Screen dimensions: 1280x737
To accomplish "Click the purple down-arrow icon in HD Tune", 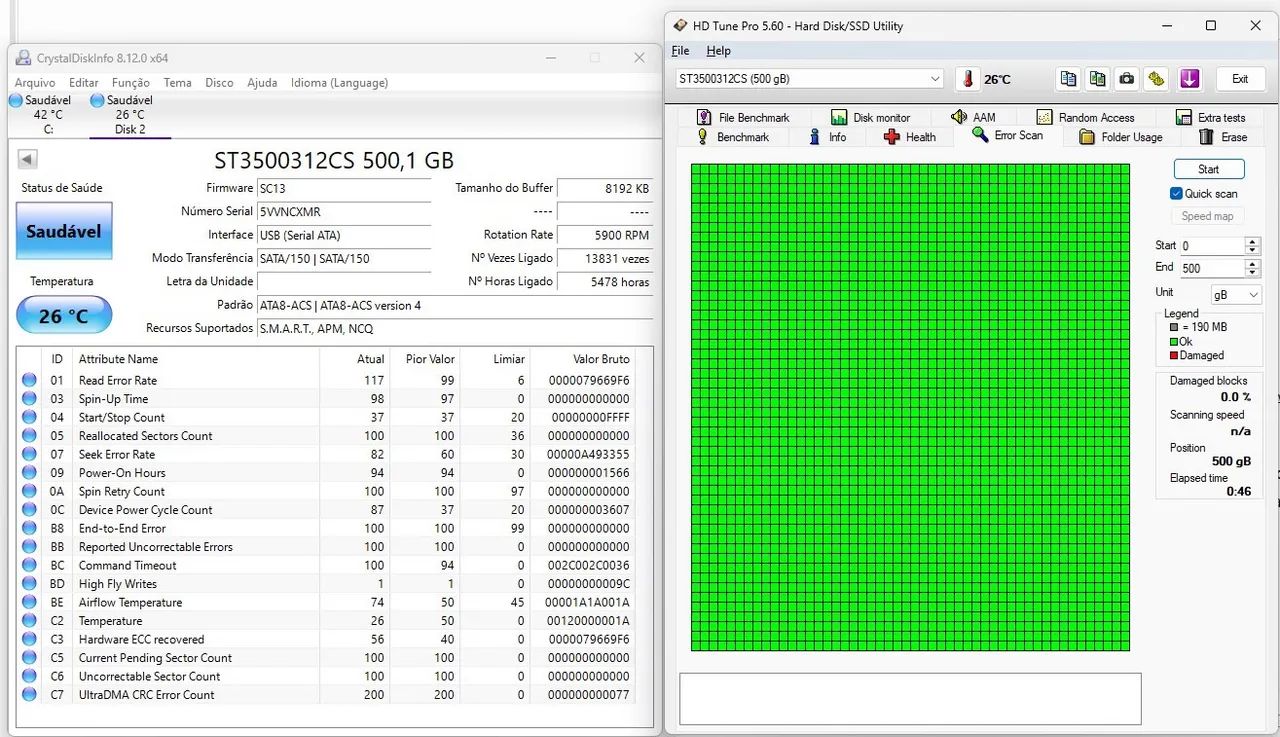I will click(1189, 79).
